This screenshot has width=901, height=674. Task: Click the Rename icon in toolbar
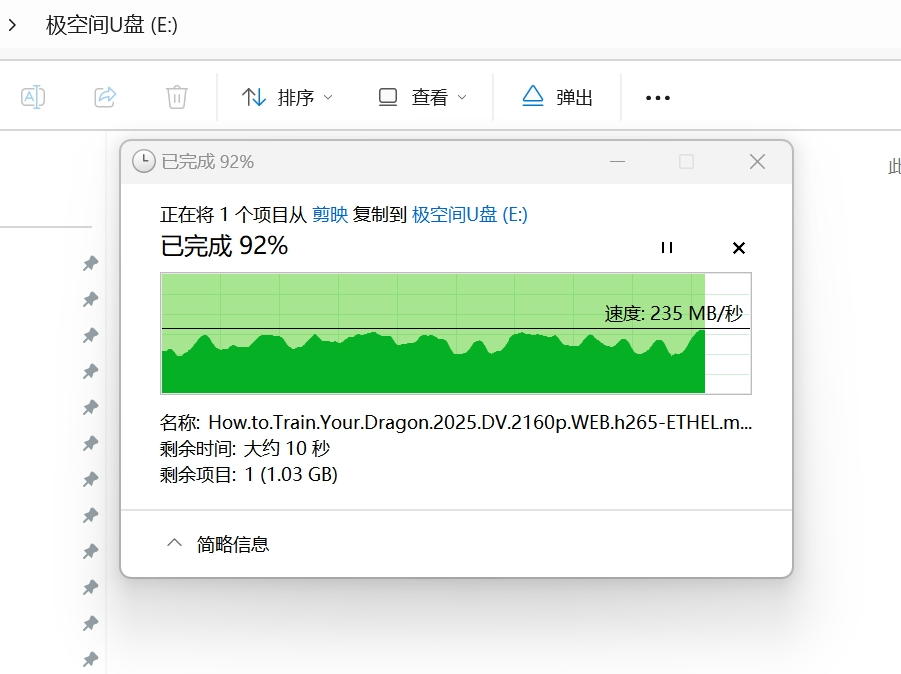33,97
